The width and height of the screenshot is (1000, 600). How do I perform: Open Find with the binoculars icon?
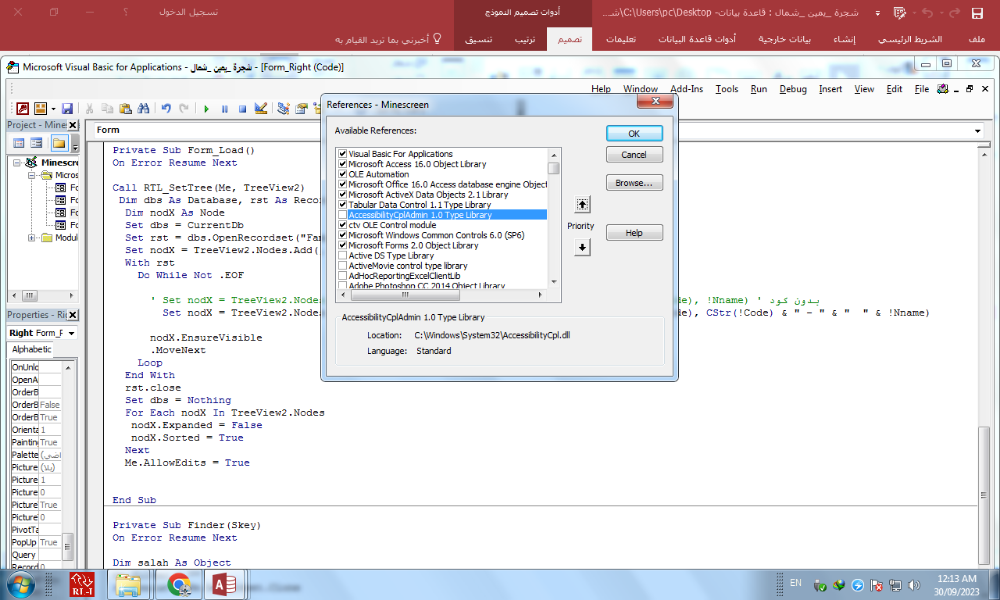point(143,108)
